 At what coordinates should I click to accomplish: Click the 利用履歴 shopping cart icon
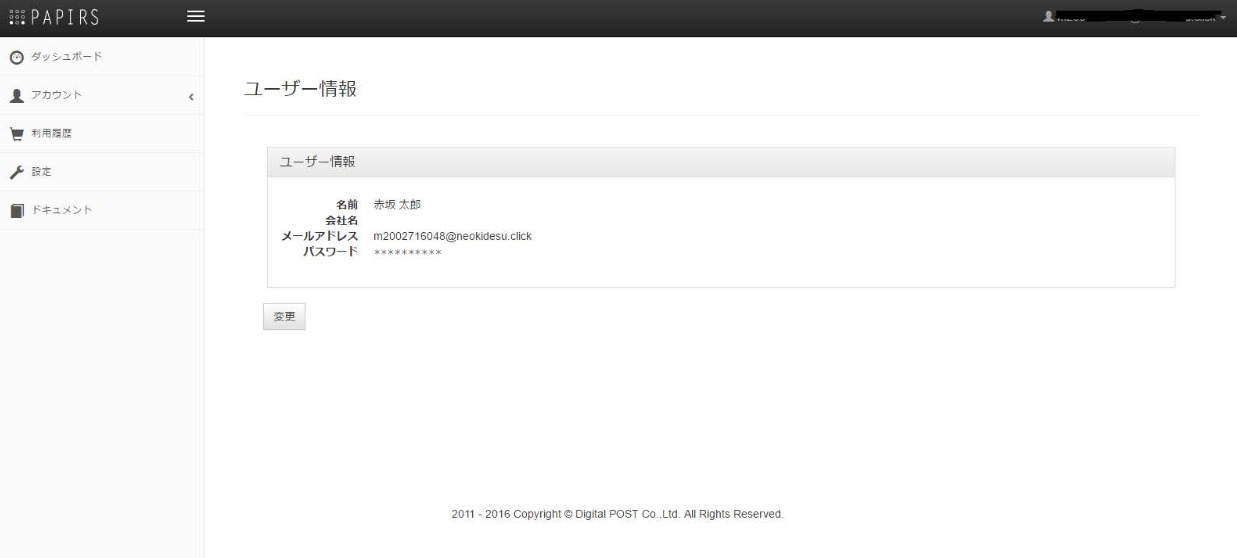pos(15,133)
